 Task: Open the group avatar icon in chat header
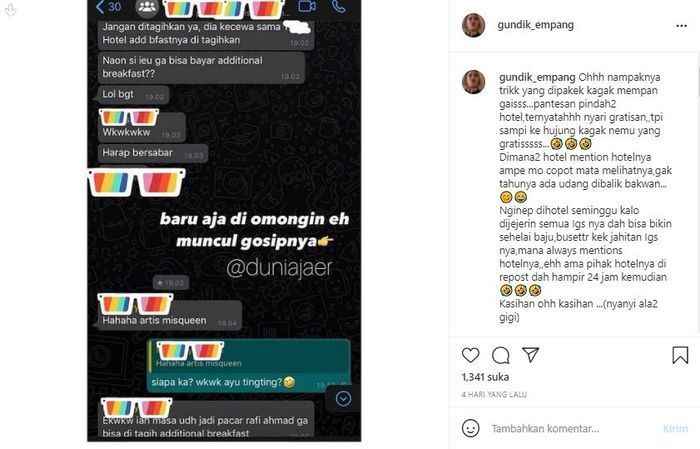[x=147, y=7]
